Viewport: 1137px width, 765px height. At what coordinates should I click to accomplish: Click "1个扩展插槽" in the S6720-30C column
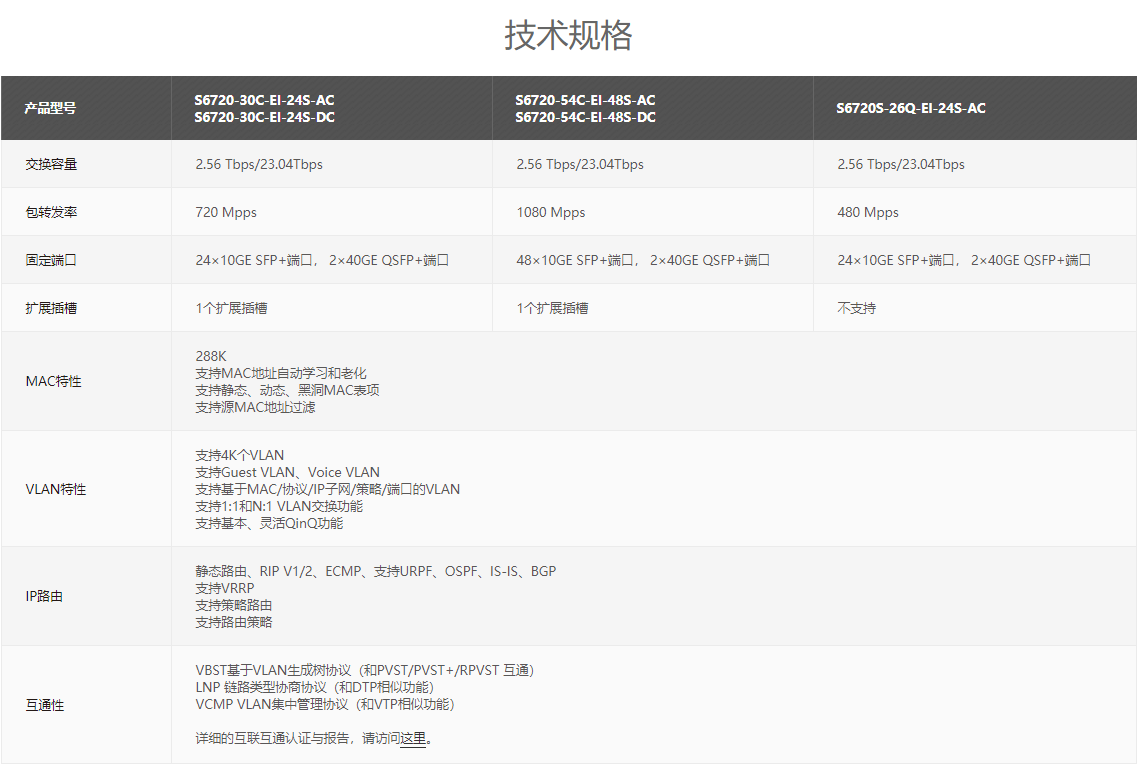click(x=231, y=308)
